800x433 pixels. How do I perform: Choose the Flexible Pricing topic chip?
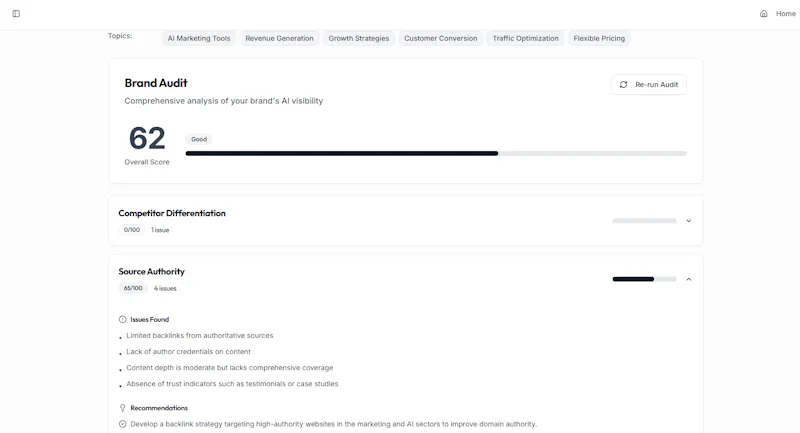pos(599,38)
